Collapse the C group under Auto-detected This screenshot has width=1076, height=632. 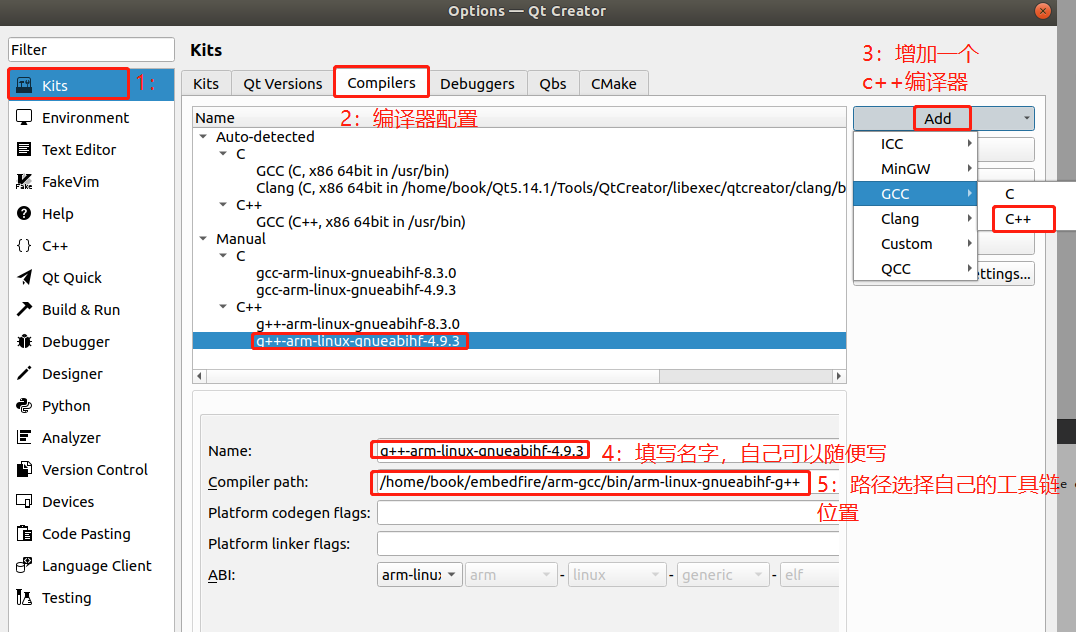click(x=223, y=154)
